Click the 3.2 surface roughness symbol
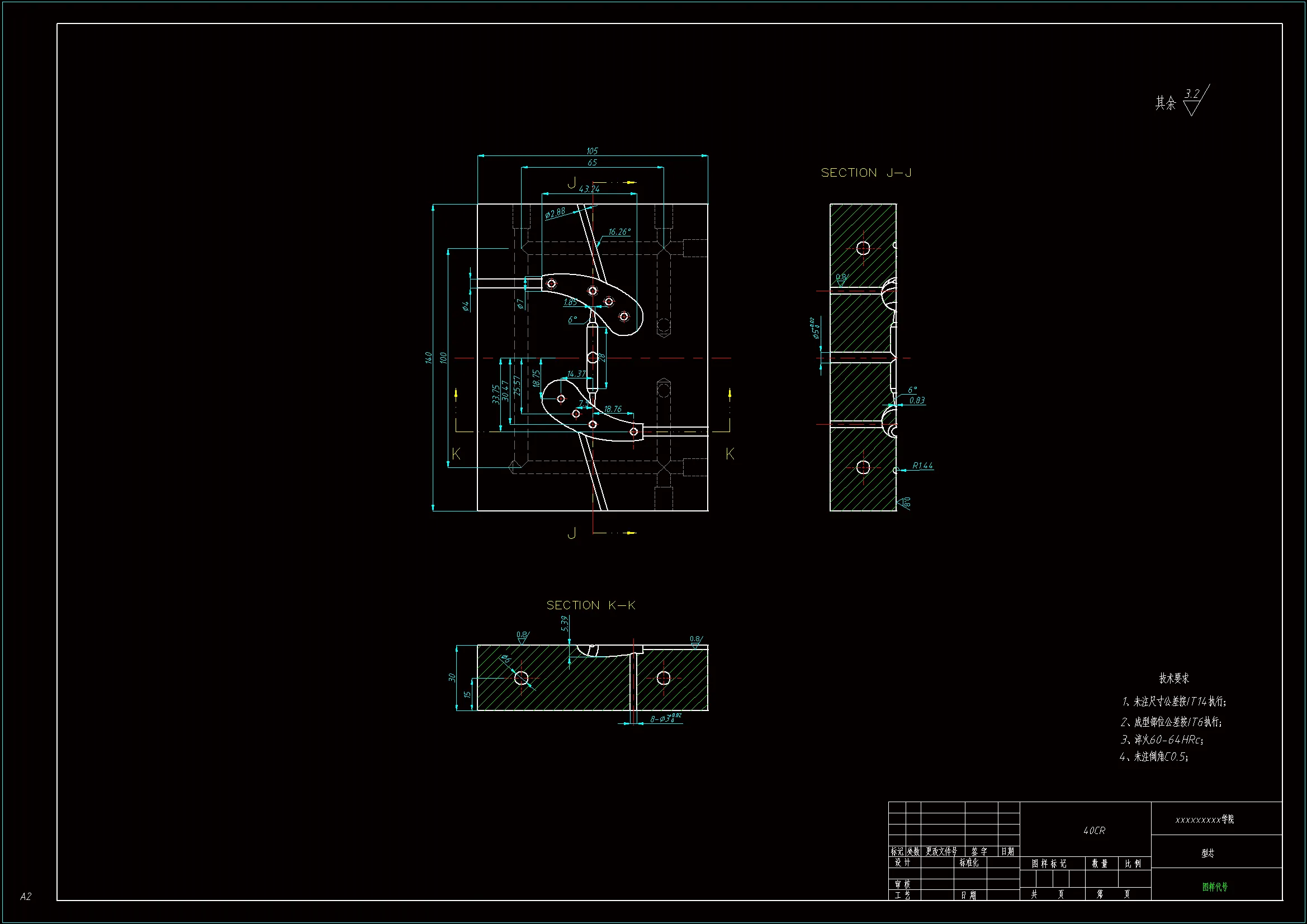Image resolution: width=1307 pixels, height=924 pixels. 1192,94
